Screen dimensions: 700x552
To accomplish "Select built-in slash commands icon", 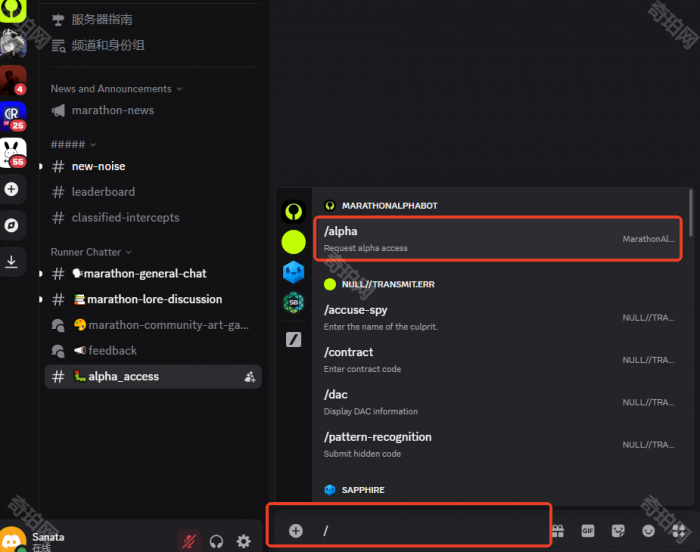I will [x=293, y=339].
